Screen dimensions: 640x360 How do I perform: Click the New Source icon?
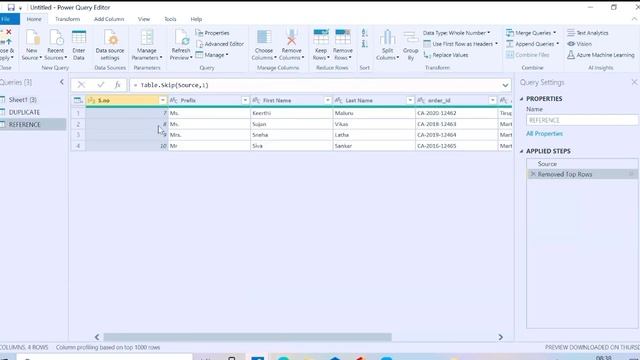pyautogui.click(x=32, y=37)
